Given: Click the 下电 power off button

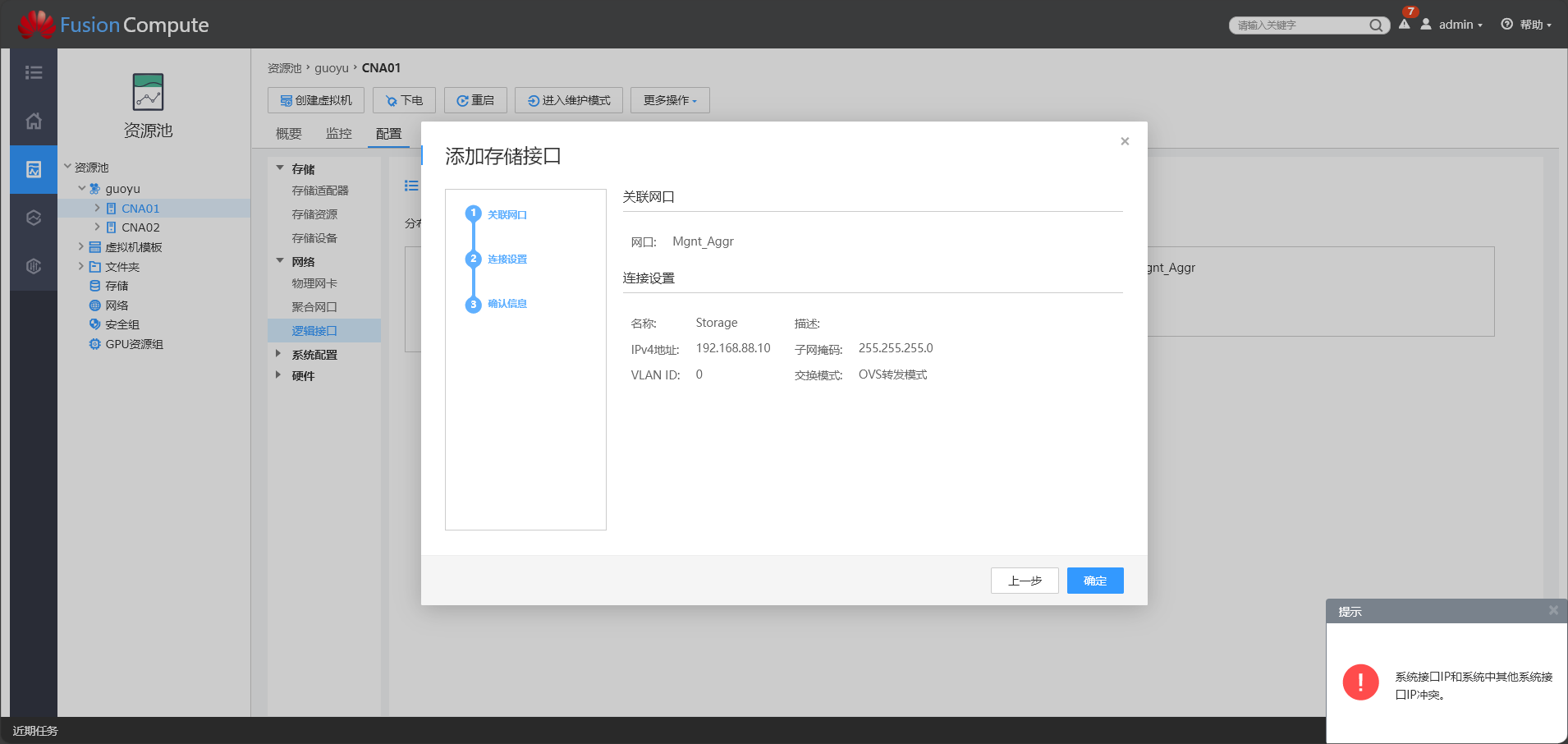Looking at the screenshot, I should [404, 100].
